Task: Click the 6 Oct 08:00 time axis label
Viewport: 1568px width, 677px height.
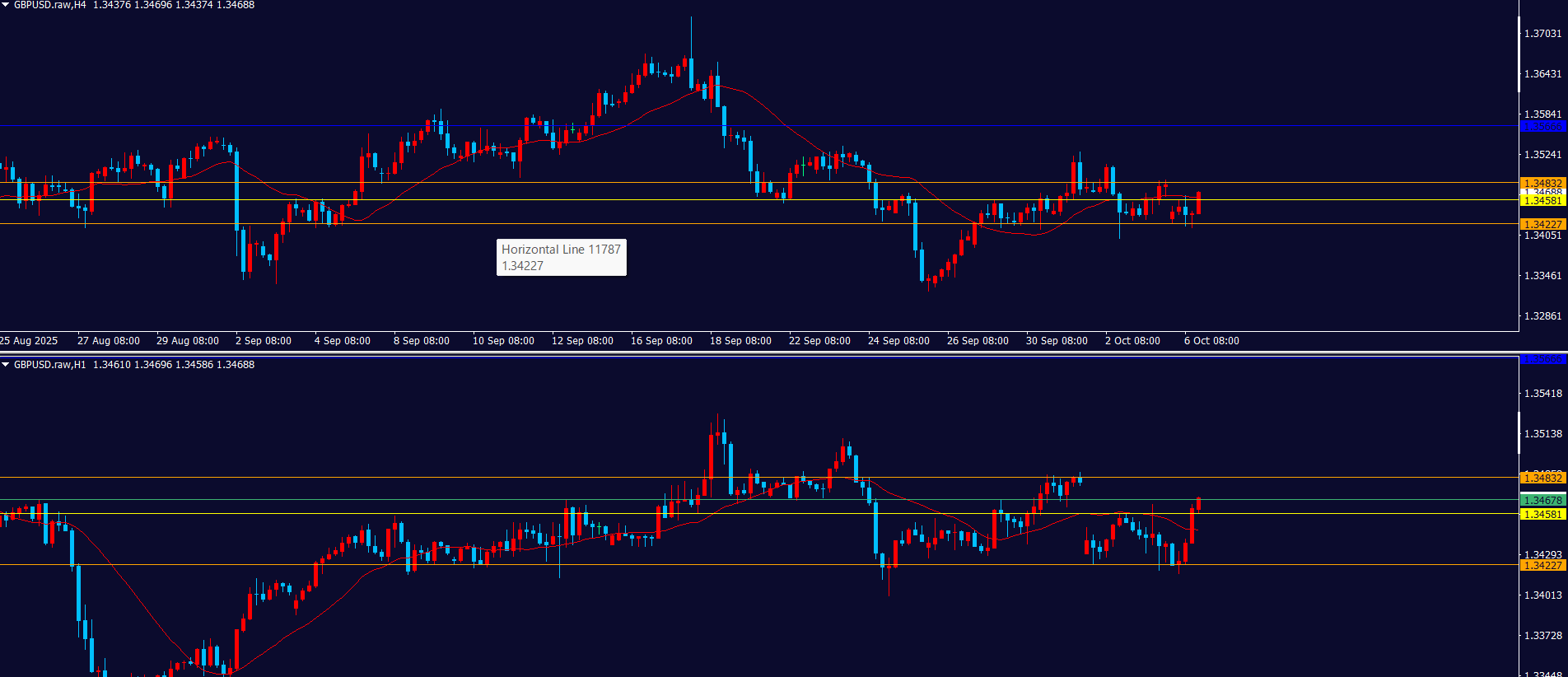Action: click(x=1211, y=341)
